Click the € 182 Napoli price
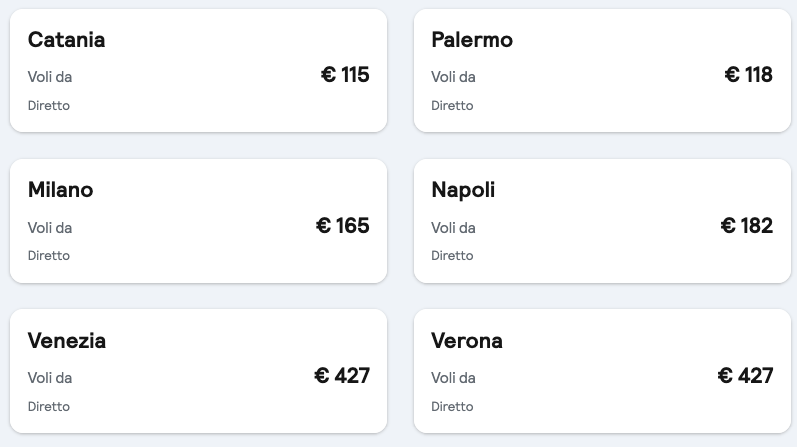The height and width of the screenshot is (447, 797). (x=747, y=225)
